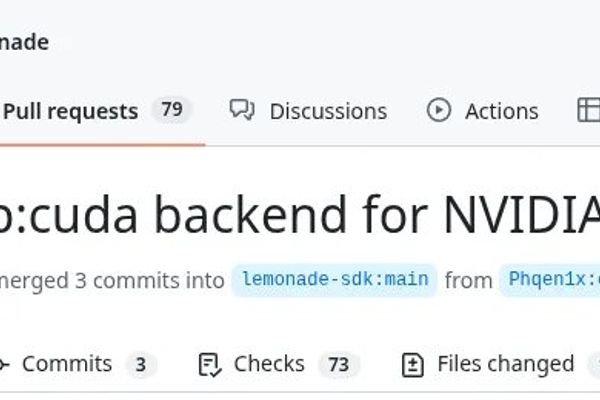Open the Phqen1x head branch link

[x=550, y=280]
